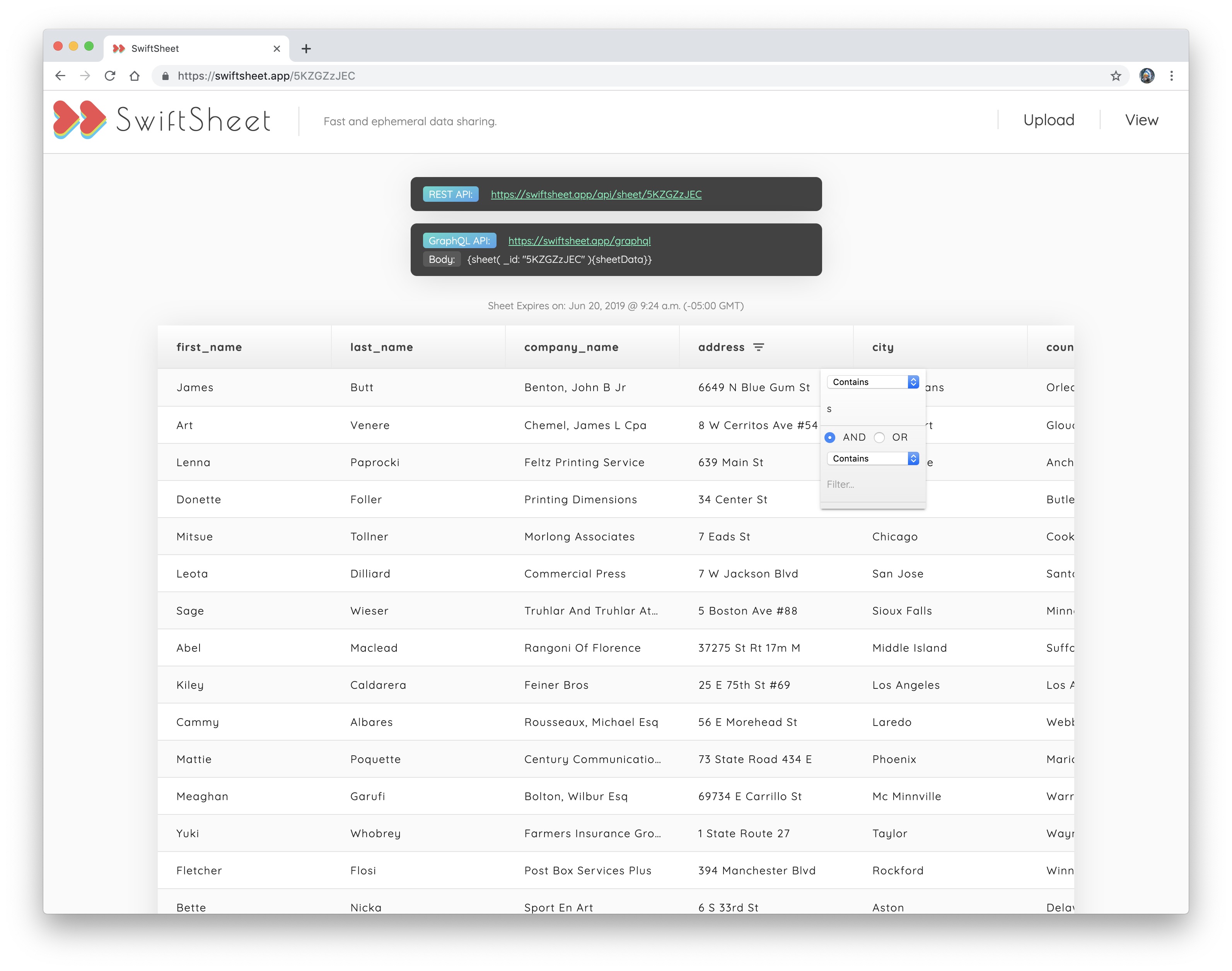1232x971 pixels.
Task: Open the View menu item
Action: point(1141,120)
